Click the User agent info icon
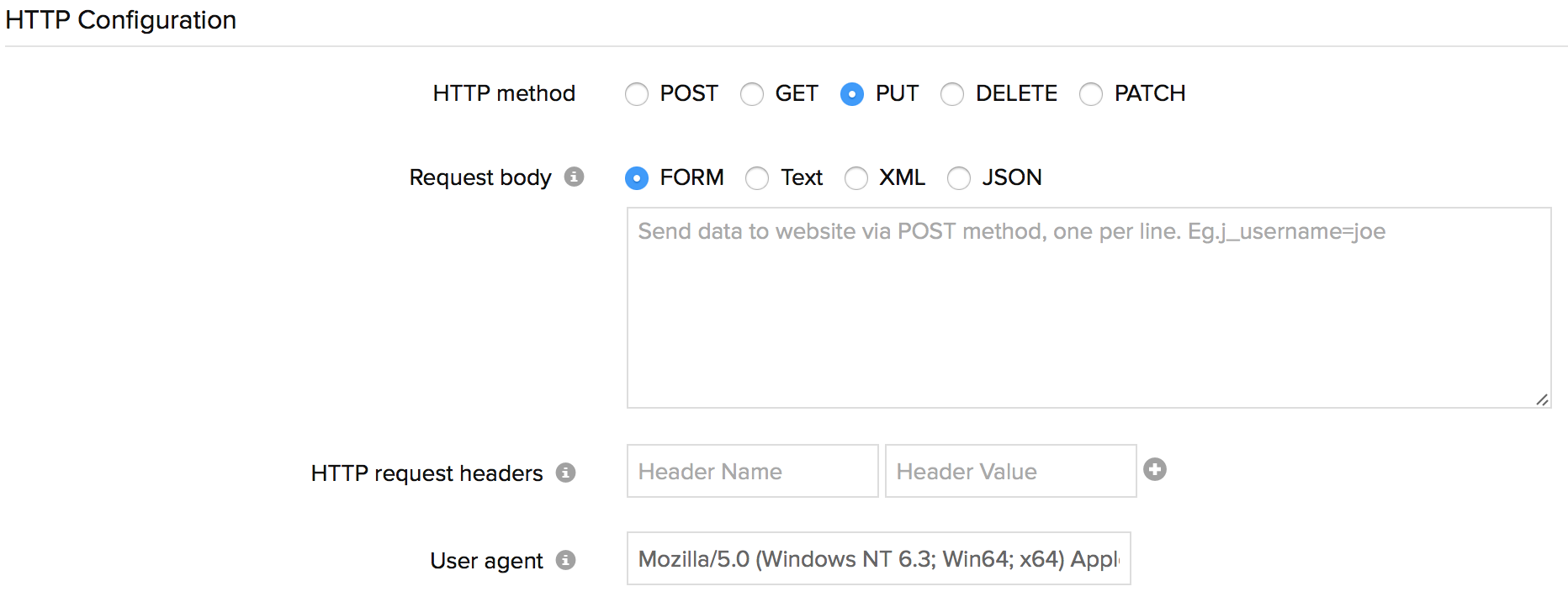The height and width of the screenshot is (597, 1568). [x=566, y=560]
